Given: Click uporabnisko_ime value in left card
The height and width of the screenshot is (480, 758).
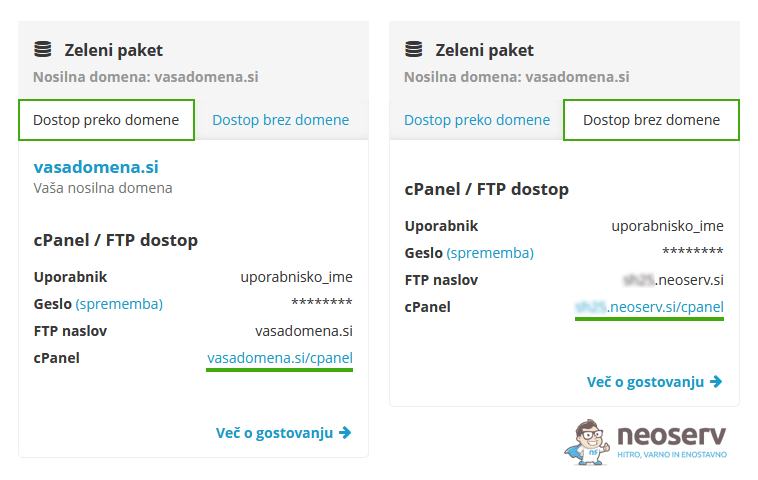Looking at the screenshot, I should [297, 277].
